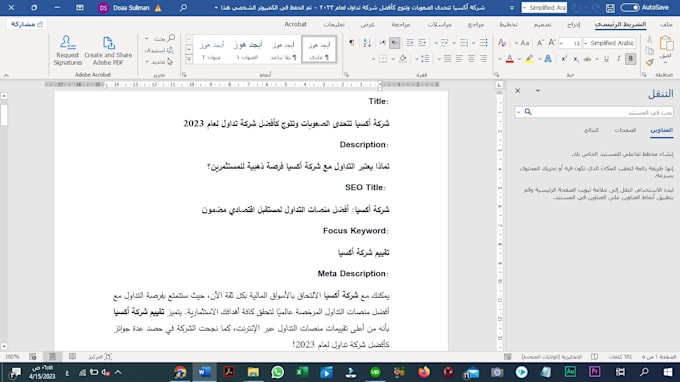Open the Acrobat ribbon tab
Viewport: 680px width, 382px height.
[x=295, y=24]
